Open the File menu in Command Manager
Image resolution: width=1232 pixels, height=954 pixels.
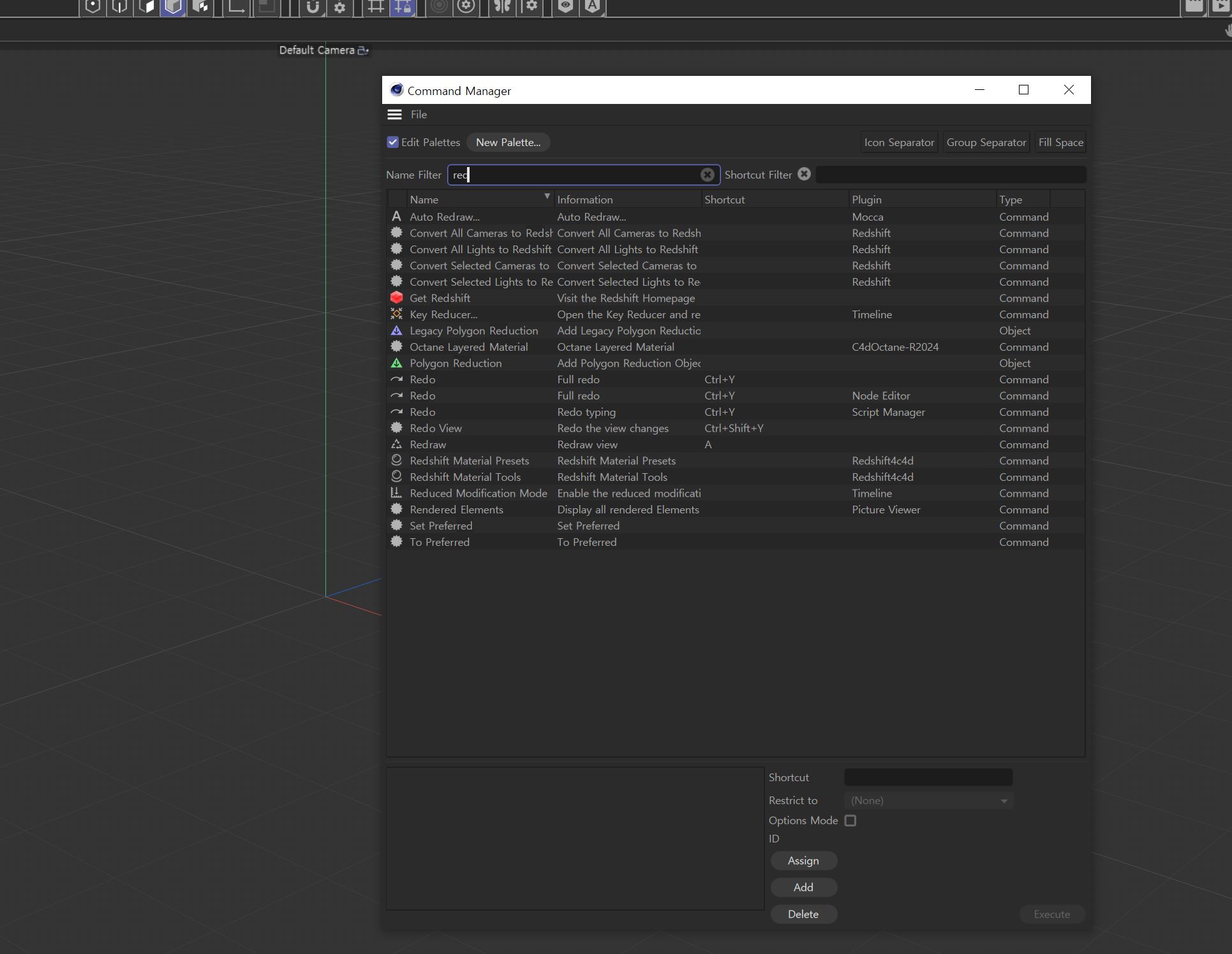point(419,115)
